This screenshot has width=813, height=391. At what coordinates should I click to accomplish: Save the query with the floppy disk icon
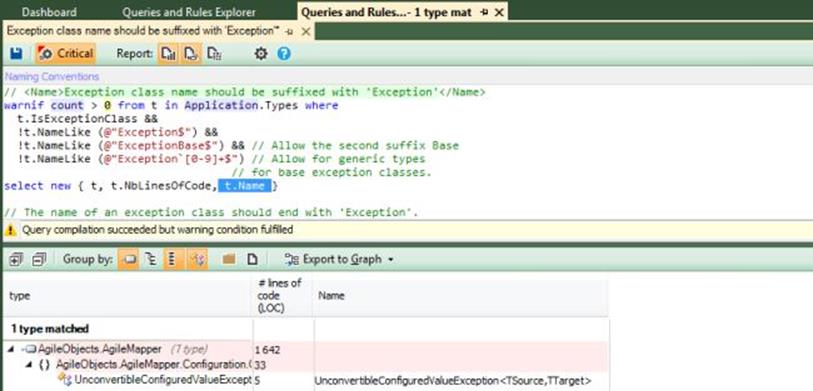(x=16, y=53)
